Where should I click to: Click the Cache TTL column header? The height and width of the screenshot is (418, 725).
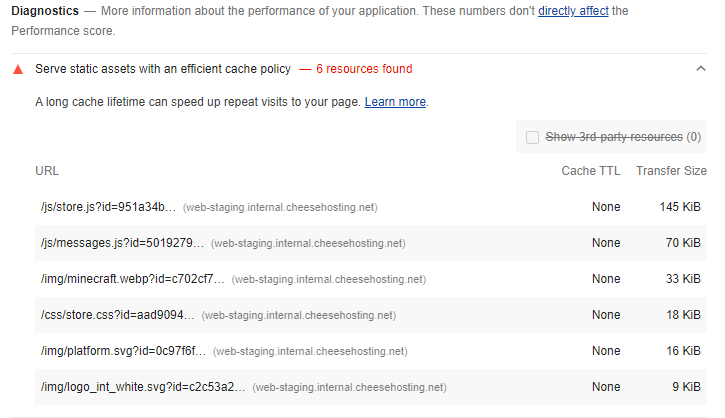click(591, 171)
